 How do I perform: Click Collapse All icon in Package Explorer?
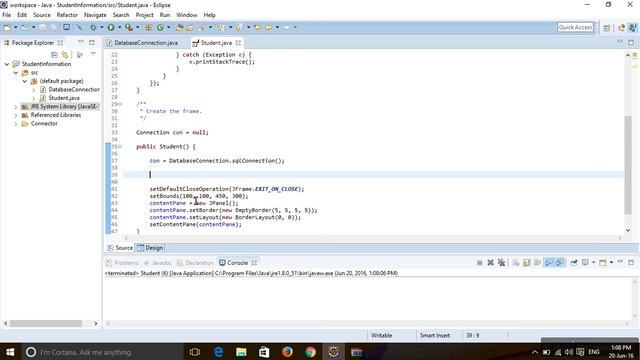54,54
